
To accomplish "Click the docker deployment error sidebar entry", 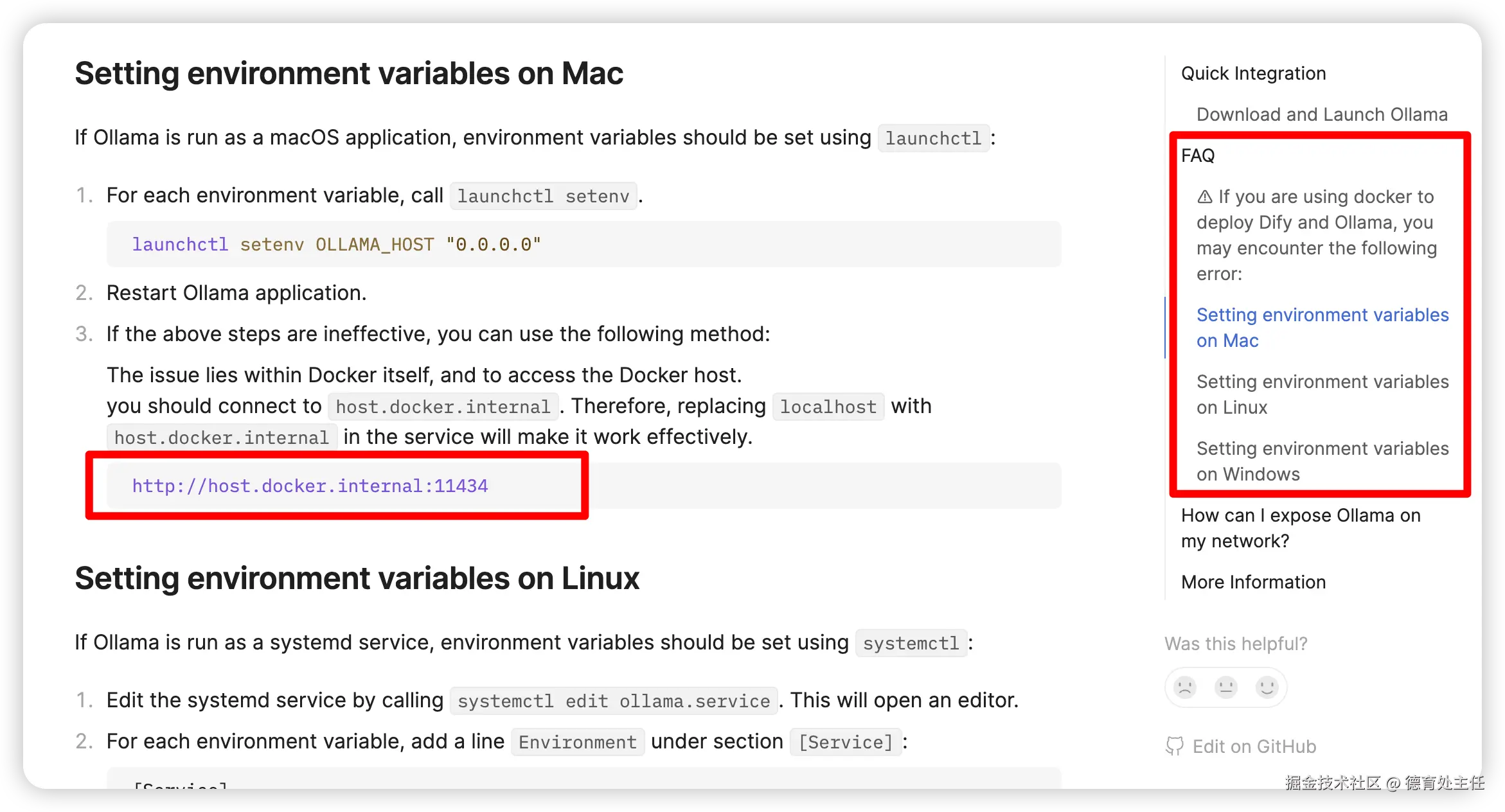I will pyautogui.click(x=1315, y=235).
